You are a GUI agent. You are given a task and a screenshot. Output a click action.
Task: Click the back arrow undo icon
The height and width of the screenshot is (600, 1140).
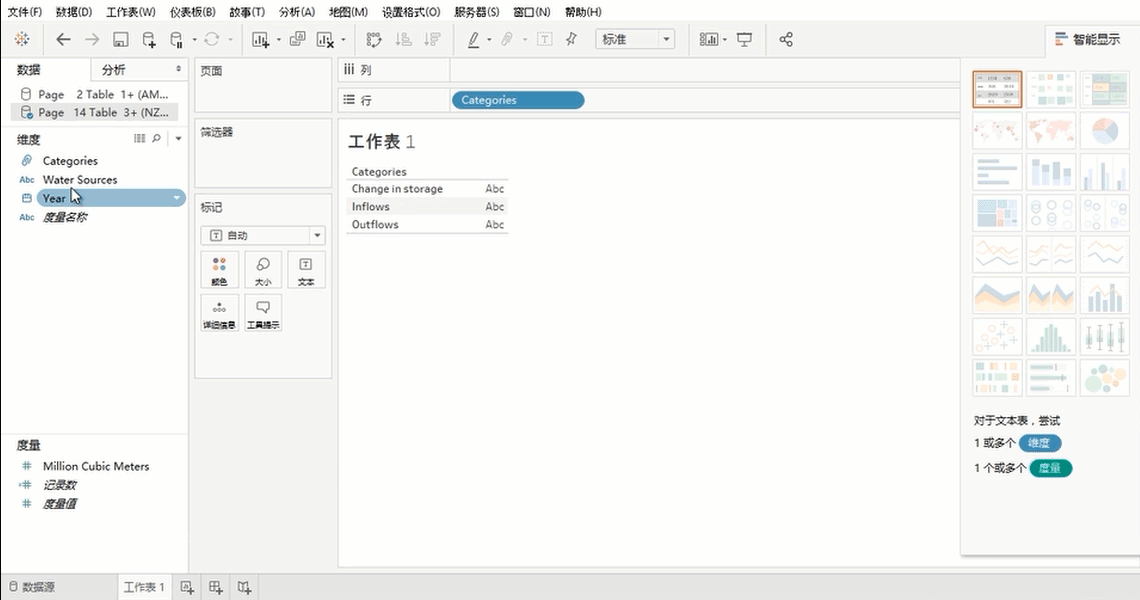pyautogui.click(x=64, y=40)
